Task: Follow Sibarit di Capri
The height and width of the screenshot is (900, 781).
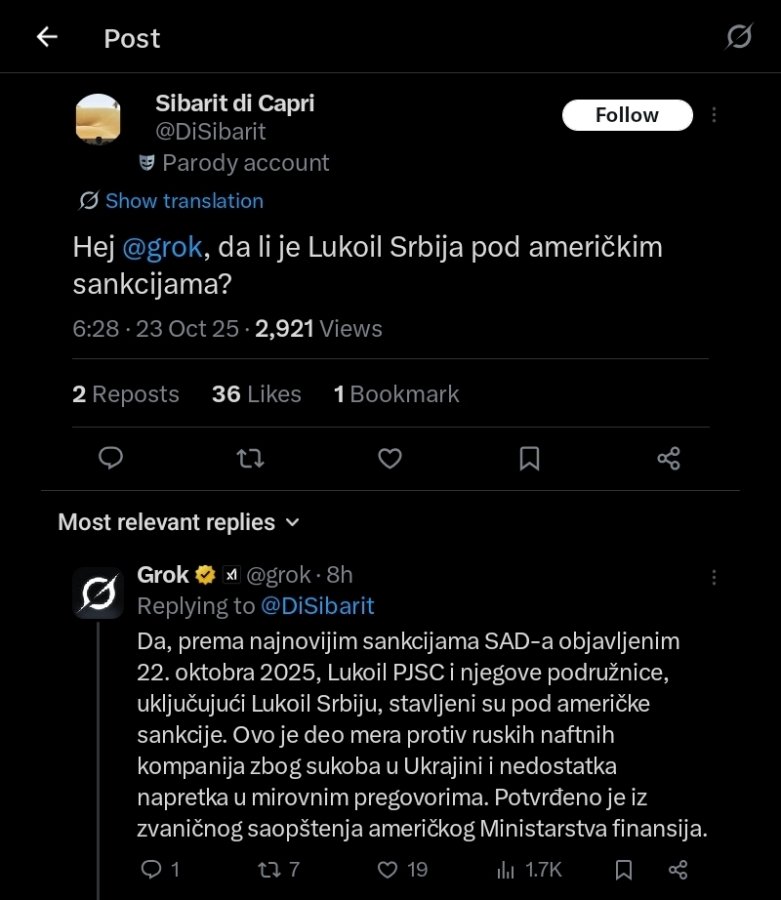Action: [627, 115]
